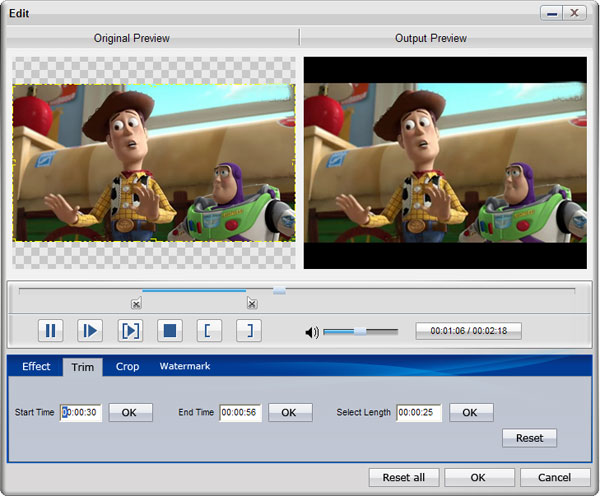
Task: Apply edits with the bottom OK button
Action: [479, 478]
